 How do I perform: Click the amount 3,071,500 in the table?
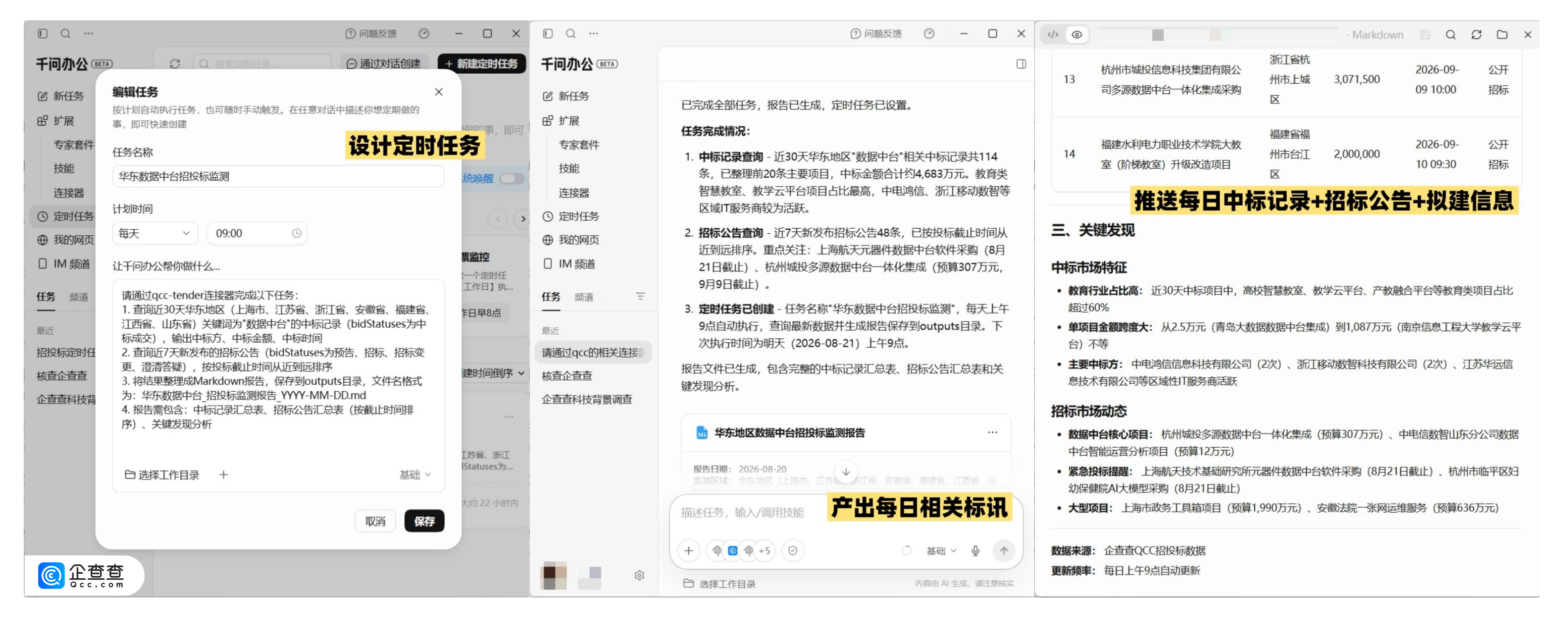[x=1357, y=80]
